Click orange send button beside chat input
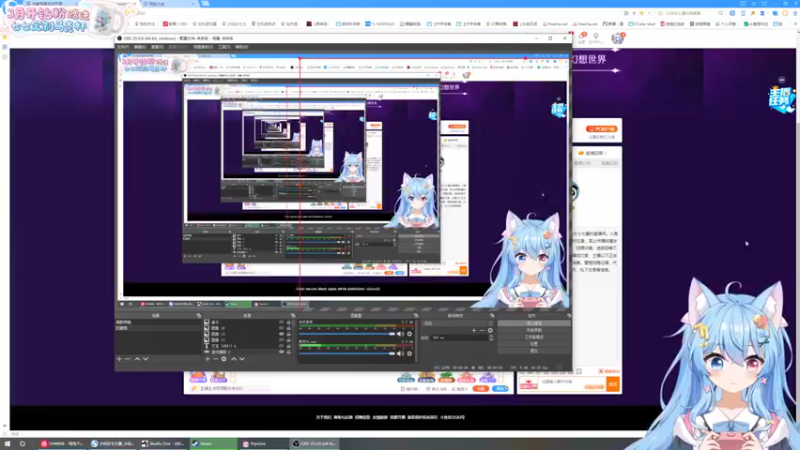 pyautogui.click(x=612, y=384)
